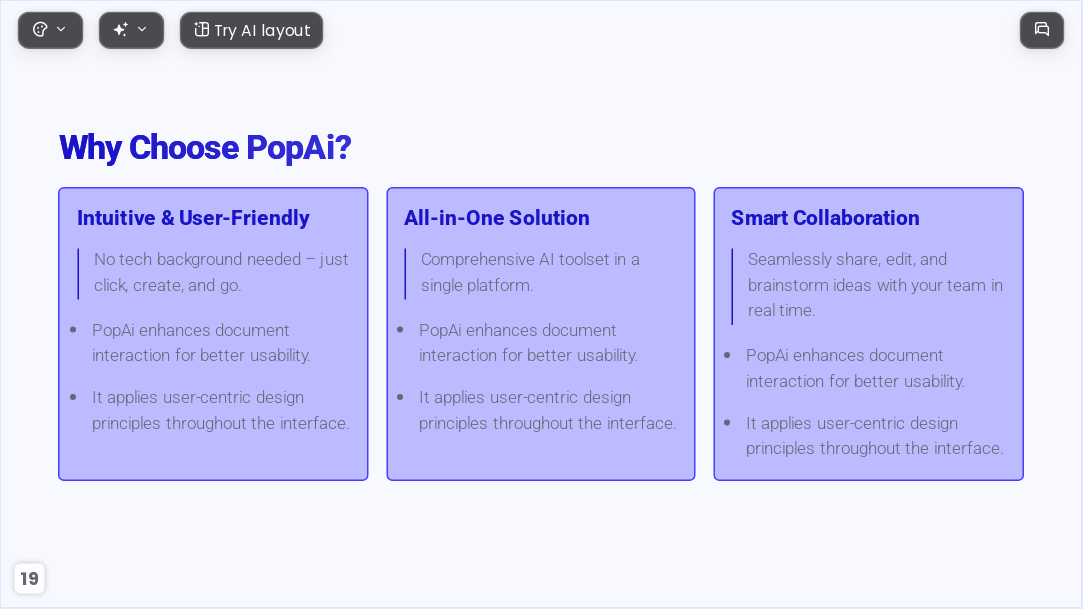Click the layout icon in Try AI layout
The height and width of the screenshot is (609, 1083).
(201, 30)
